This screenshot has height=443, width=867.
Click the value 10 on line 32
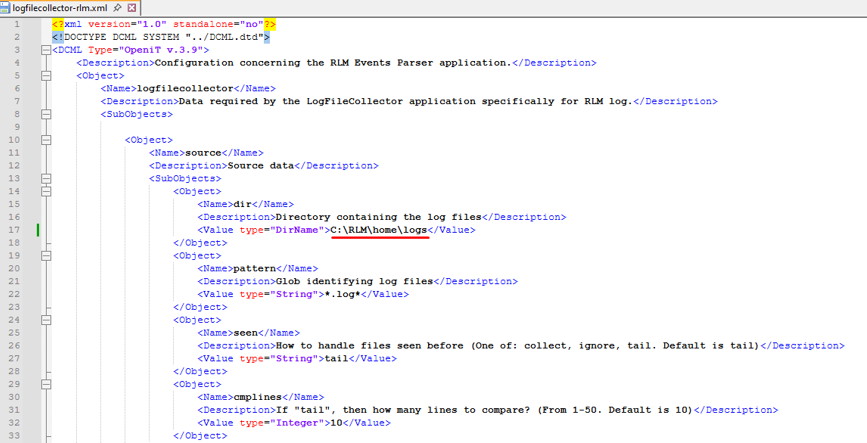(337, 423)
